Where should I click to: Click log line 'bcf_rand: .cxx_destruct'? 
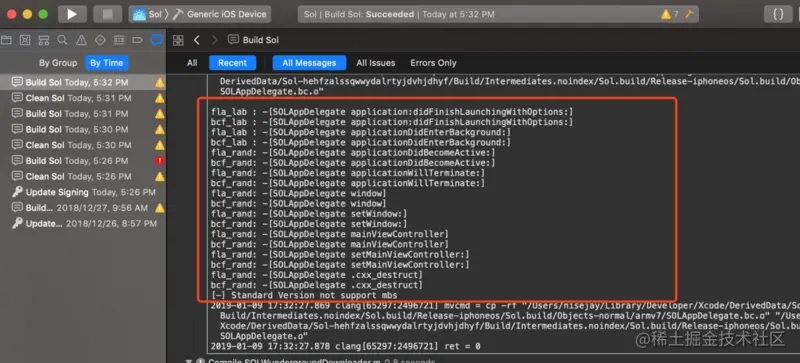click(x=317, y=285)
